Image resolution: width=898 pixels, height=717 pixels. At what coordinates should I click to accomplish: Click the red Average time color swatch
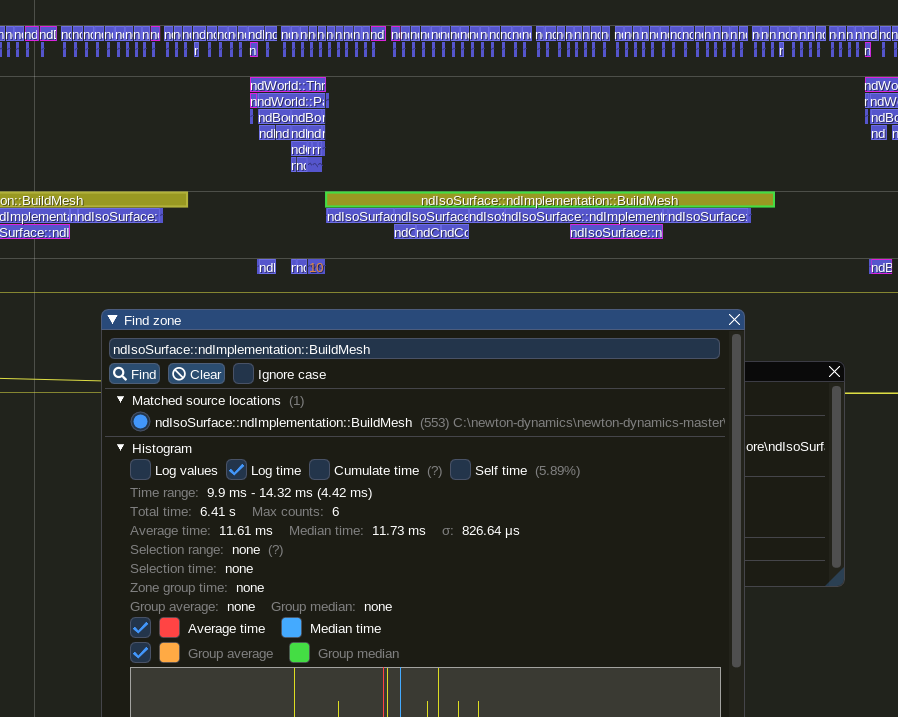170,628
